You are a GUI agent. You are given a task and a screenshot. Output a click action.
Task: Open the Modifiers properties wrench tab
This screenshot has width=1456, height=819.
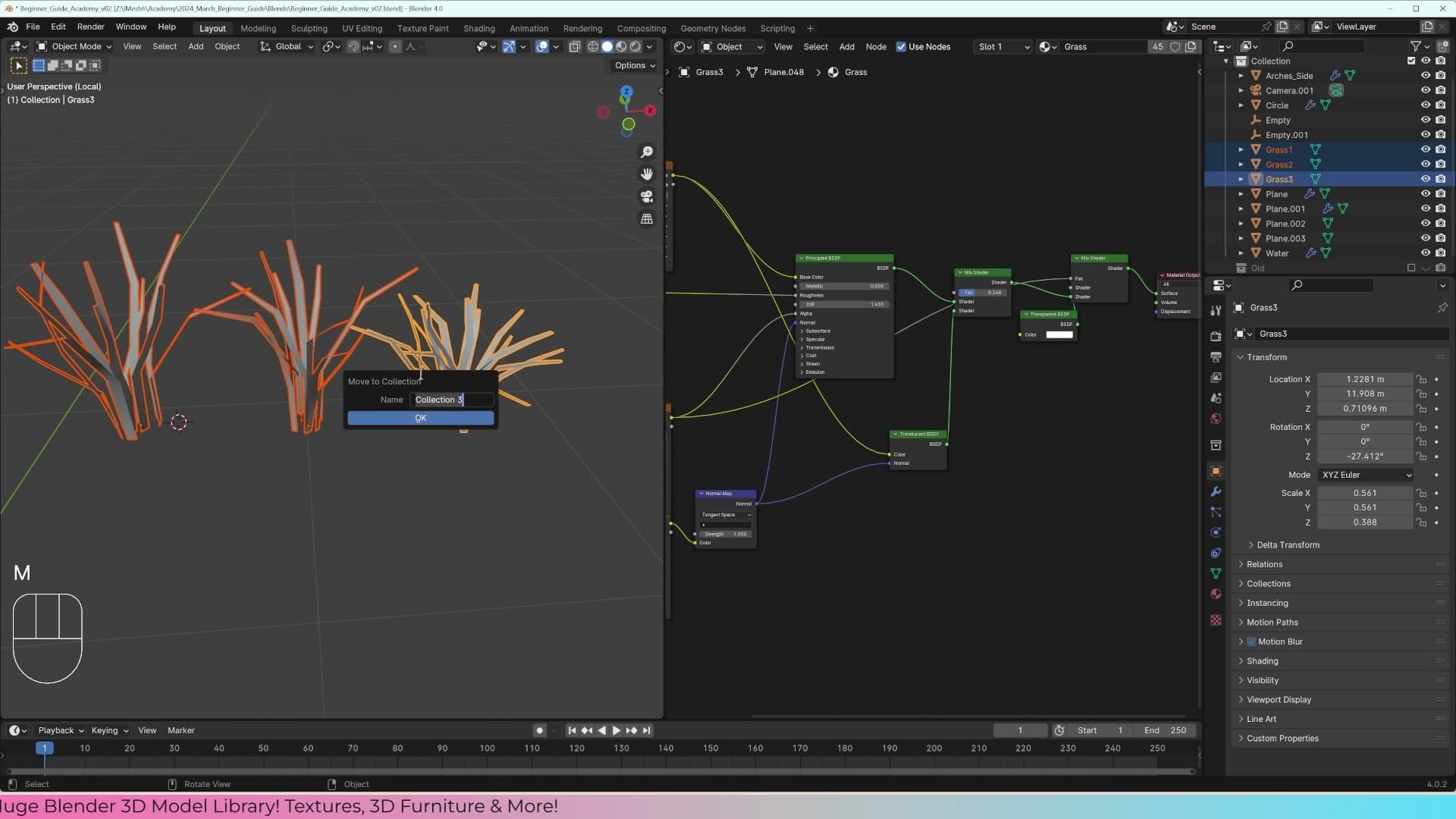(1216, 491)
